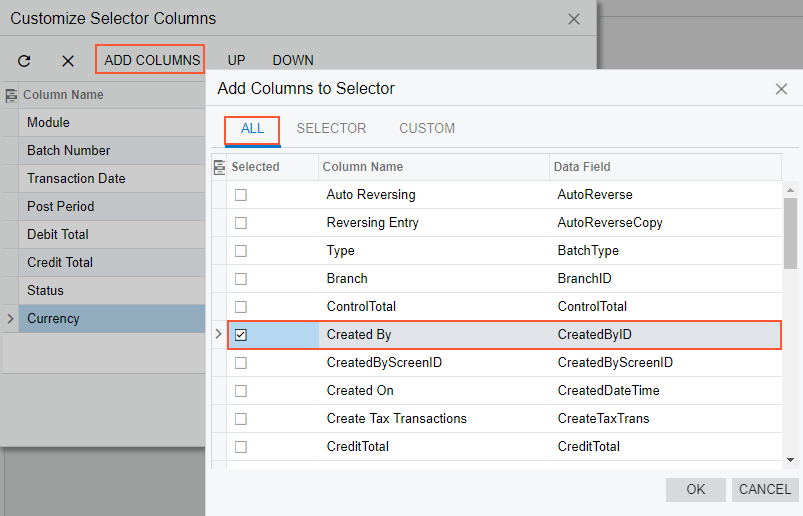
Task: Close the Add Columns to Selector dialog
Action: [x=781, y=89]
